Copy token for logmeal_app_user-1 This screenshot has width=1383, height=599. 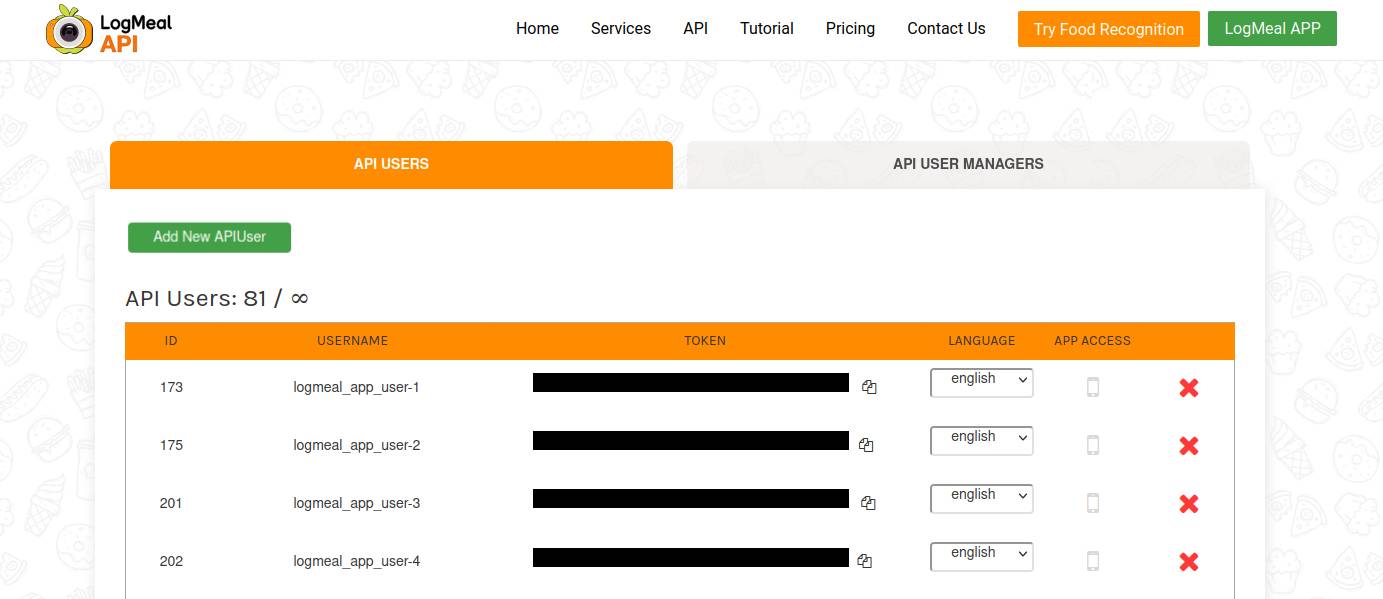869,387
